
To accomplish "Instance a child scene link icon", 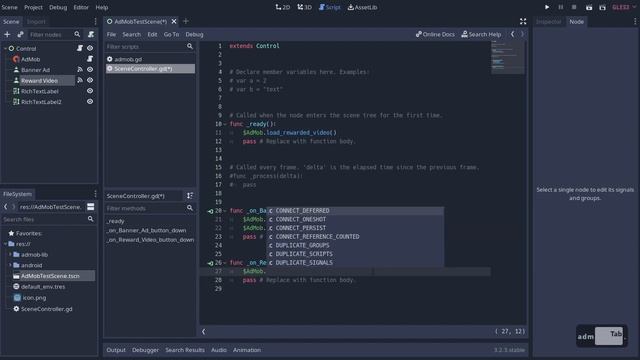I will [x=20, y=35].
